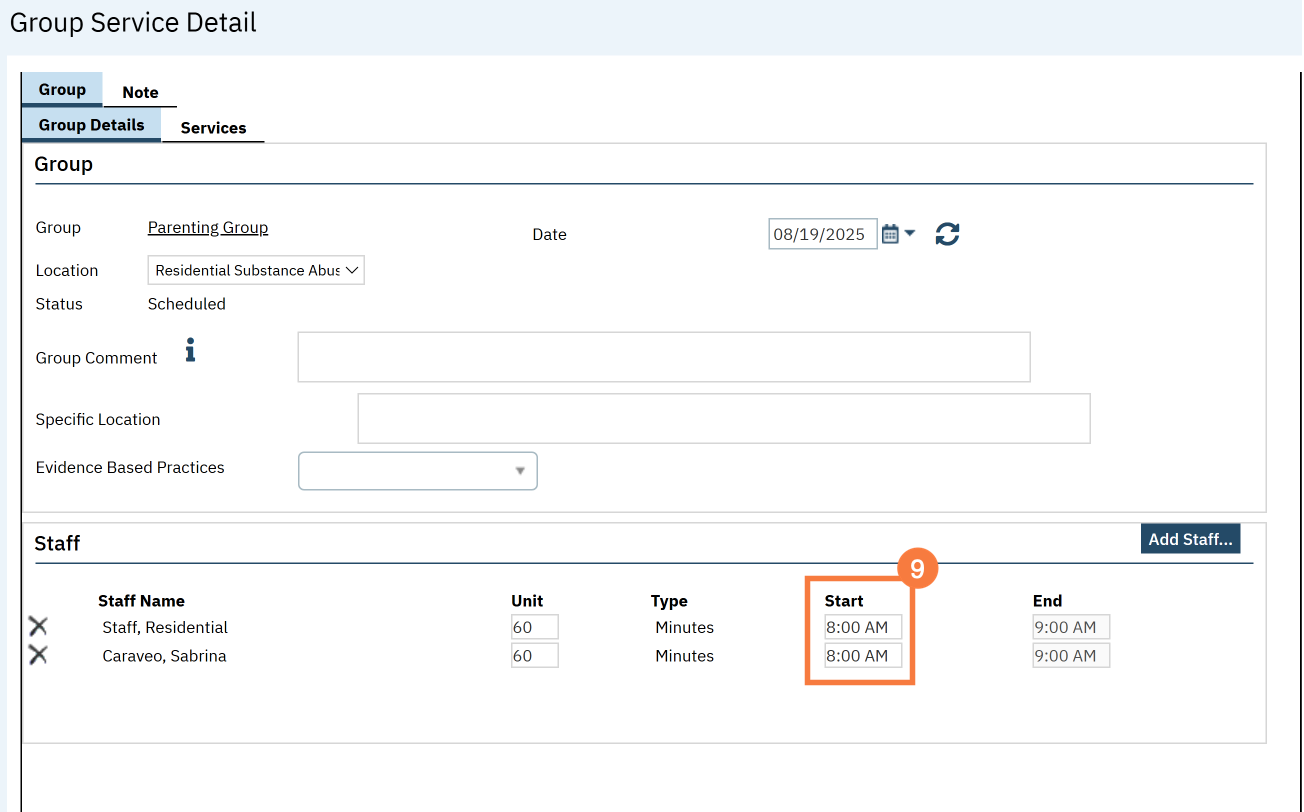The height and width of the screenshot is (812, 1304).
Task: Click the Add Staff button
Action: pyautogui.click(x=1190, y=539)
